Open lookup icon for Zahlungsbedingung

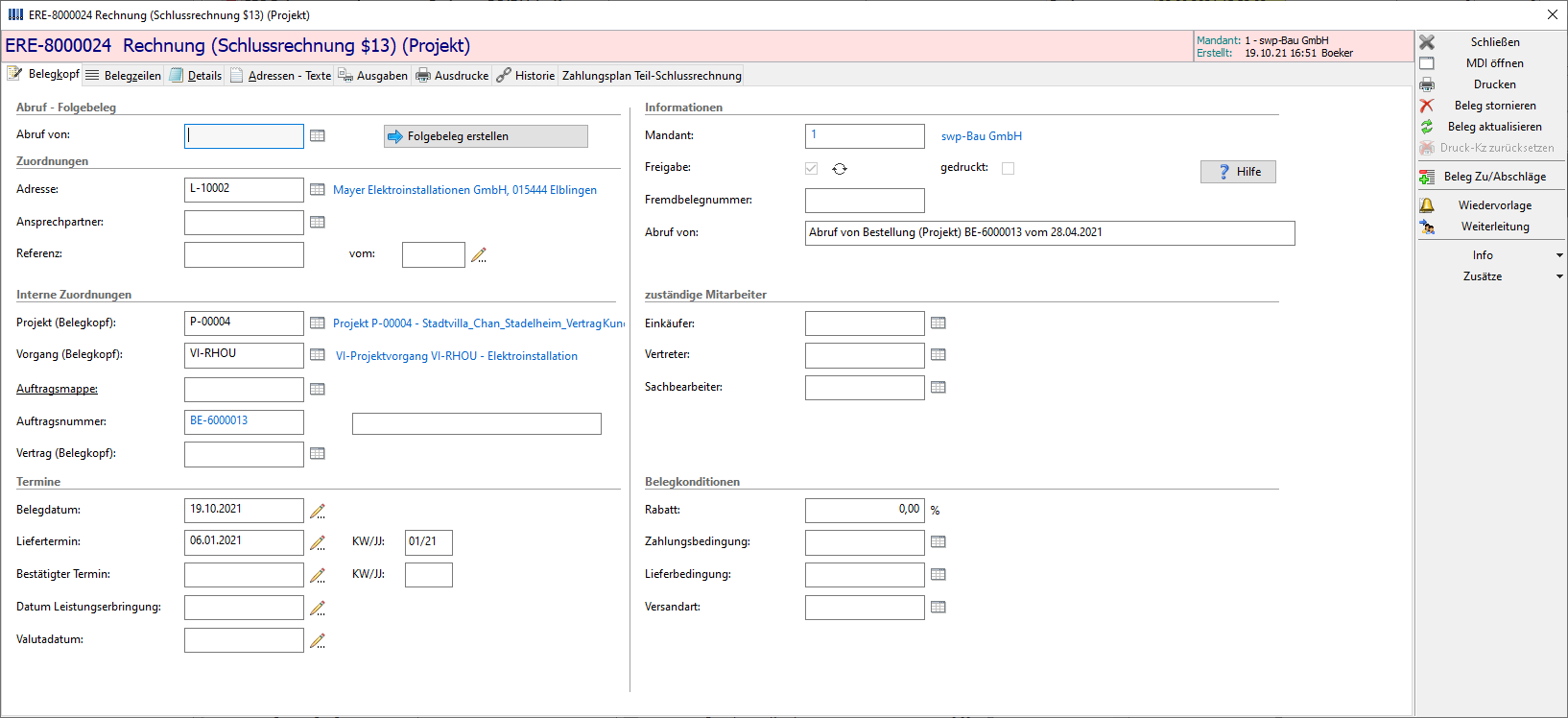[x=938, y=542]
